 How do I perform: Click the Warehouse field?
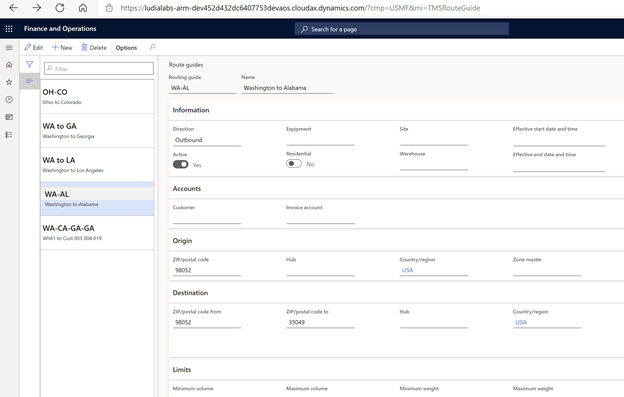pyautogui.click(x=433, y=165)
